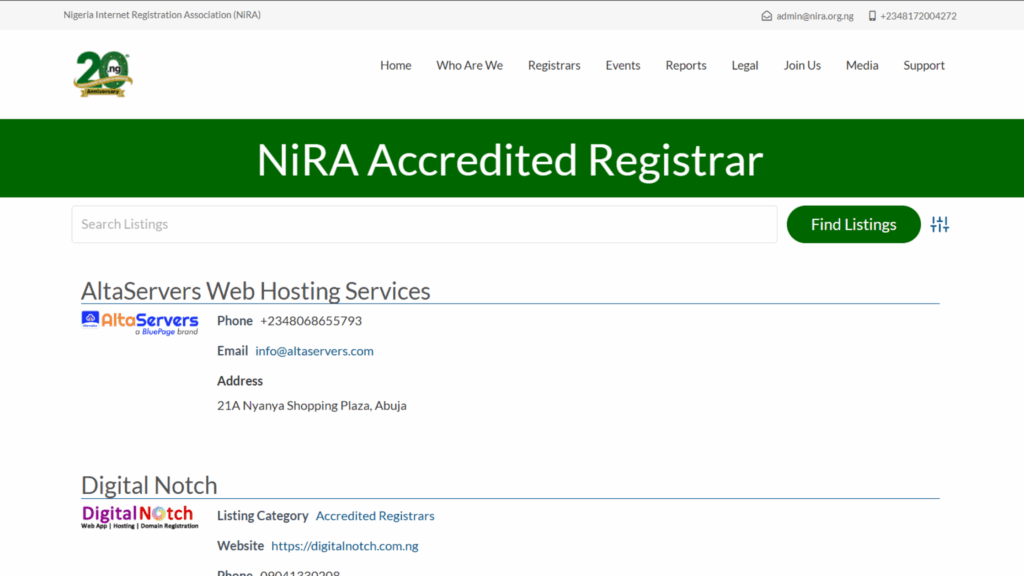The image size is (1024, 576).
Task: Select AltaServers phone number +2348068655793
Action: point(311,321)
